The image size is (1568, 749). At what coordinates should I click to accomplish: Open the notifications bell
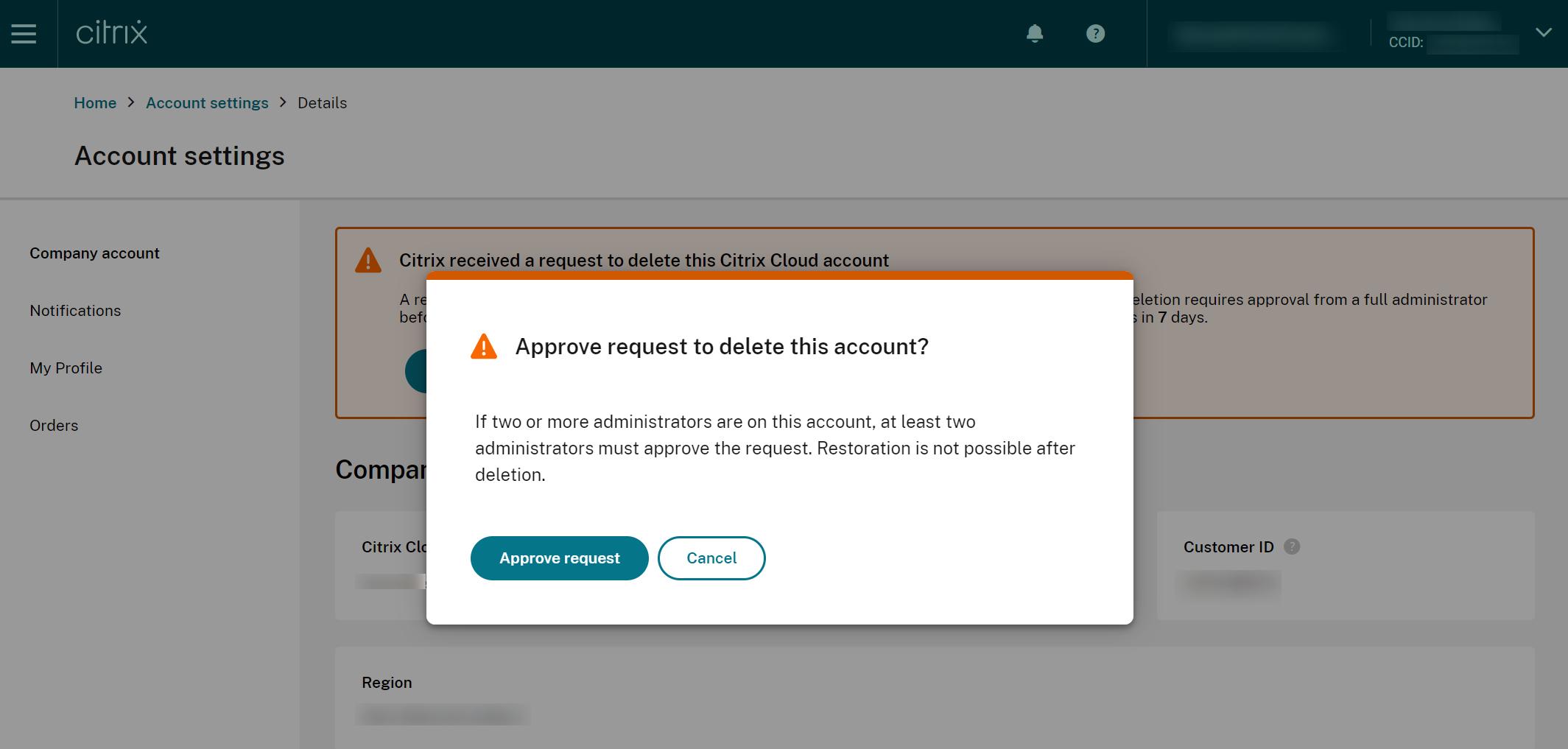pos(1035,33)
